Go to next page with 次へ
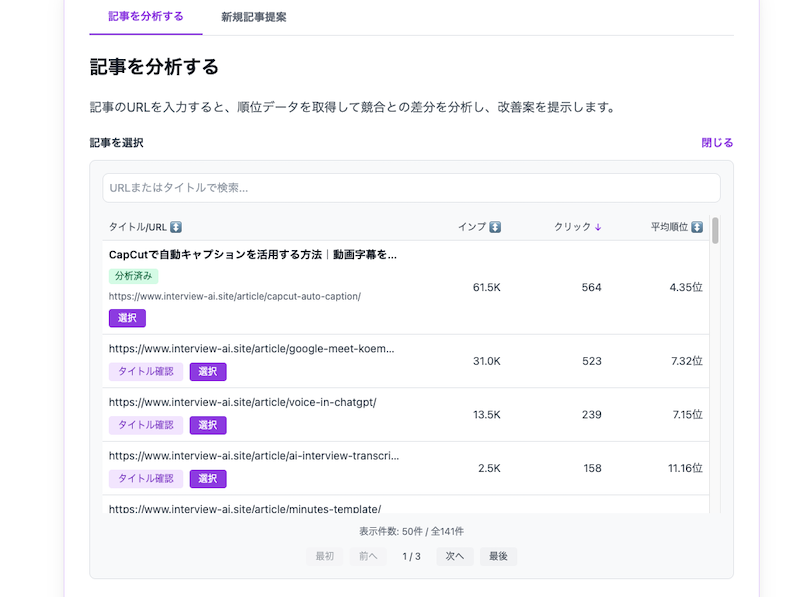Viewport: 800px width, 597px height. coord(454,556)
